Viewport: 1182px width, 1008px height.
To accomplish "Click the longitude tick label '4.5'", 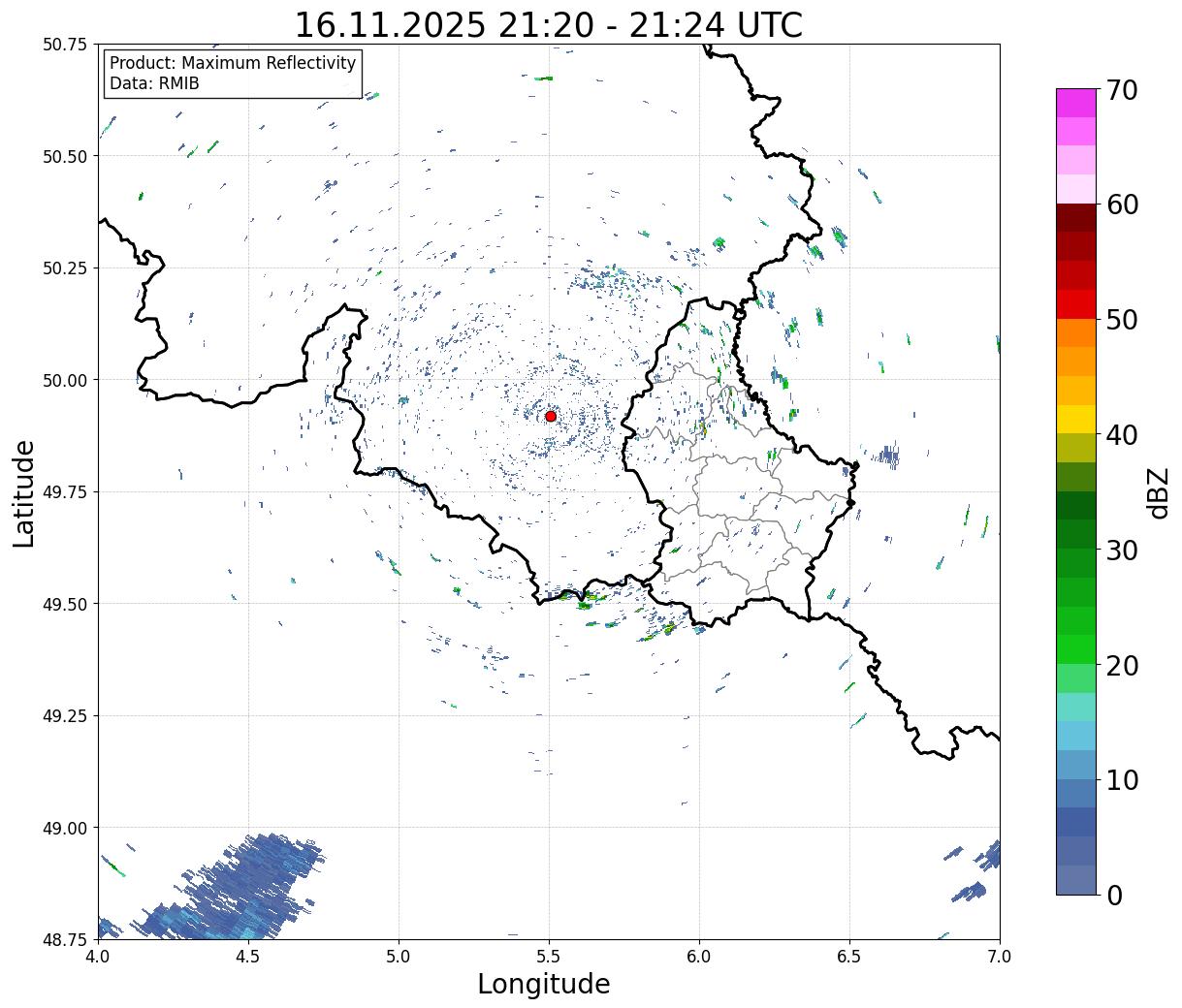I will pos(248,957).
